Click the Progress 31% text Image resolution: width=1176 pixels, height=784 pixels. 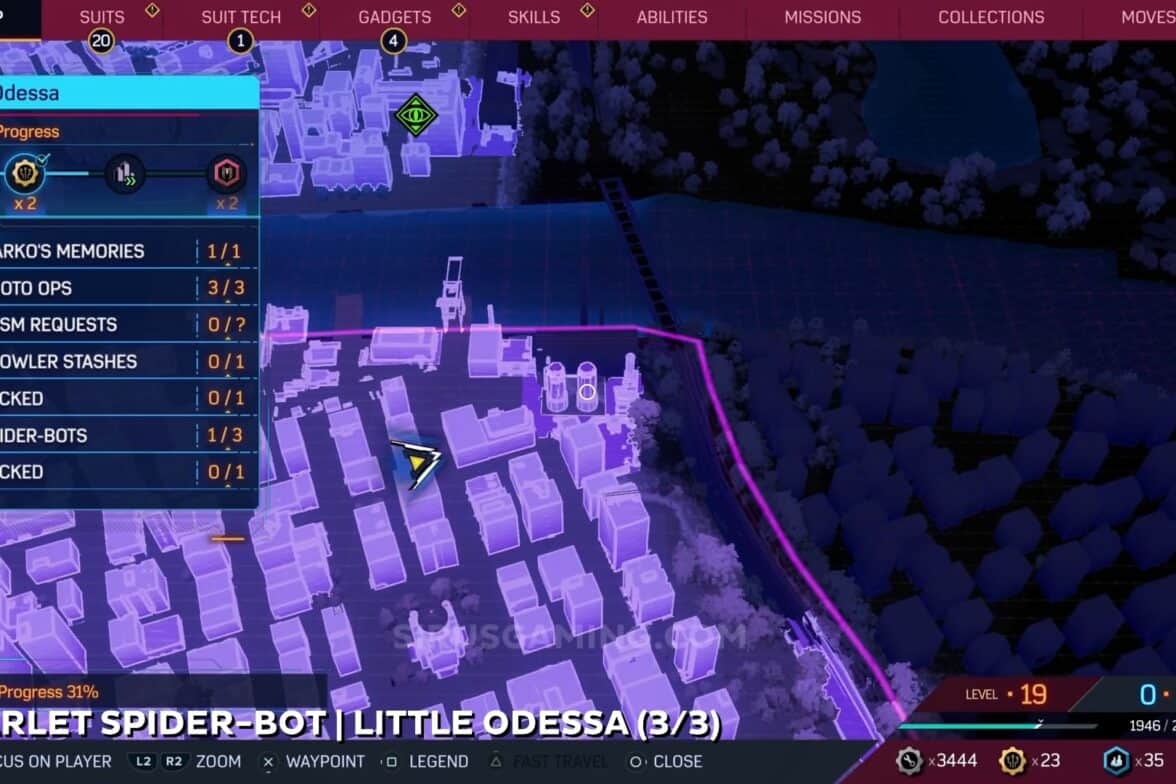point(50,692)
